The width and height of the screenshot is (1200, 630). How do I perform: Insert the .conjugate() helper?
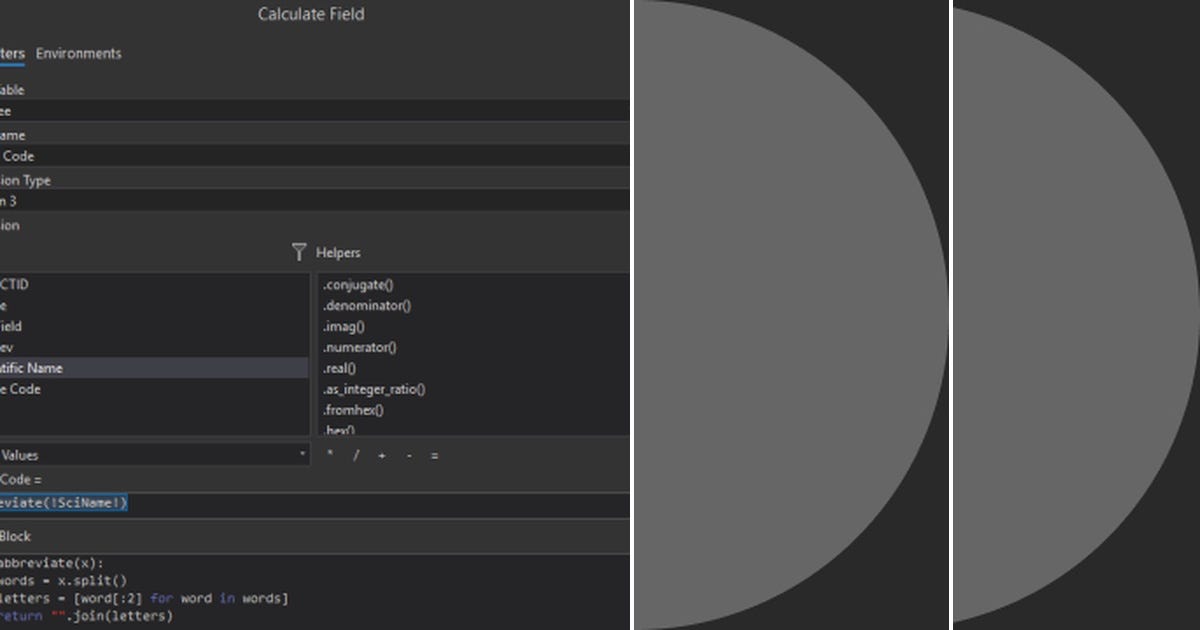[x=356, y=284]
